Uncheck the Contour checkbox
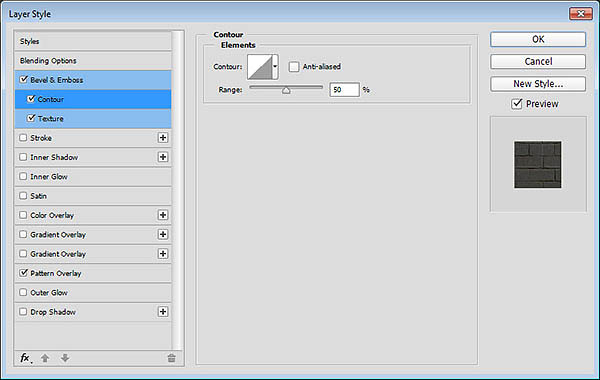The width and height of the screenshot is (600, 380). 31,99
